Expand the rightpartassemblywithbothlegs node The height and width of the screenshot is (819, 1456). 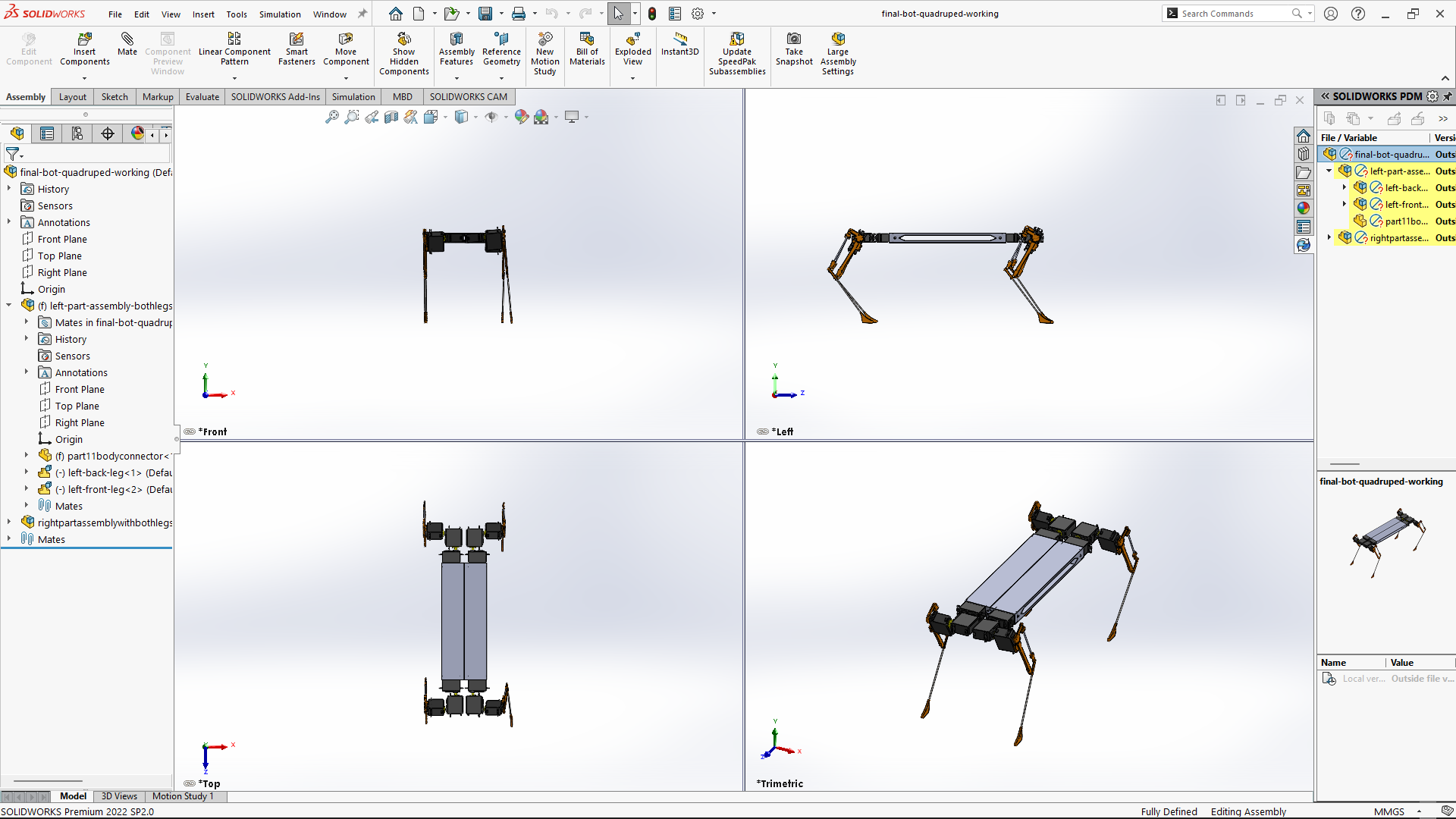(x=8, y=522)
